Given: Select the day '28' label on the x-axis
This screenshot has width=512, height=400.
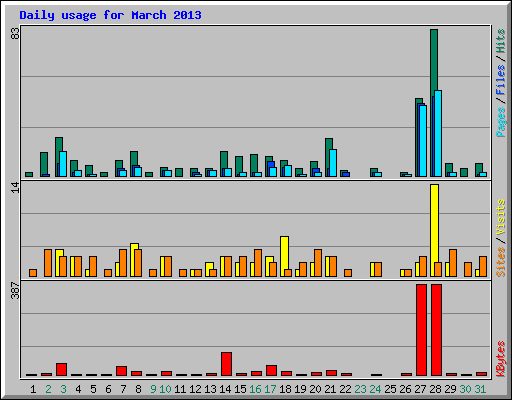Looking at the screenshot, I should pos(435,389).
